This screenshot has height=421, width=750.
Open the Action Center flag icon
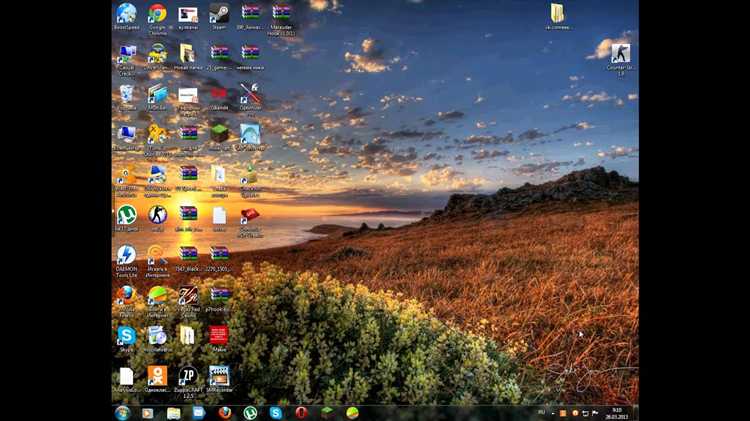pos(595,413)
